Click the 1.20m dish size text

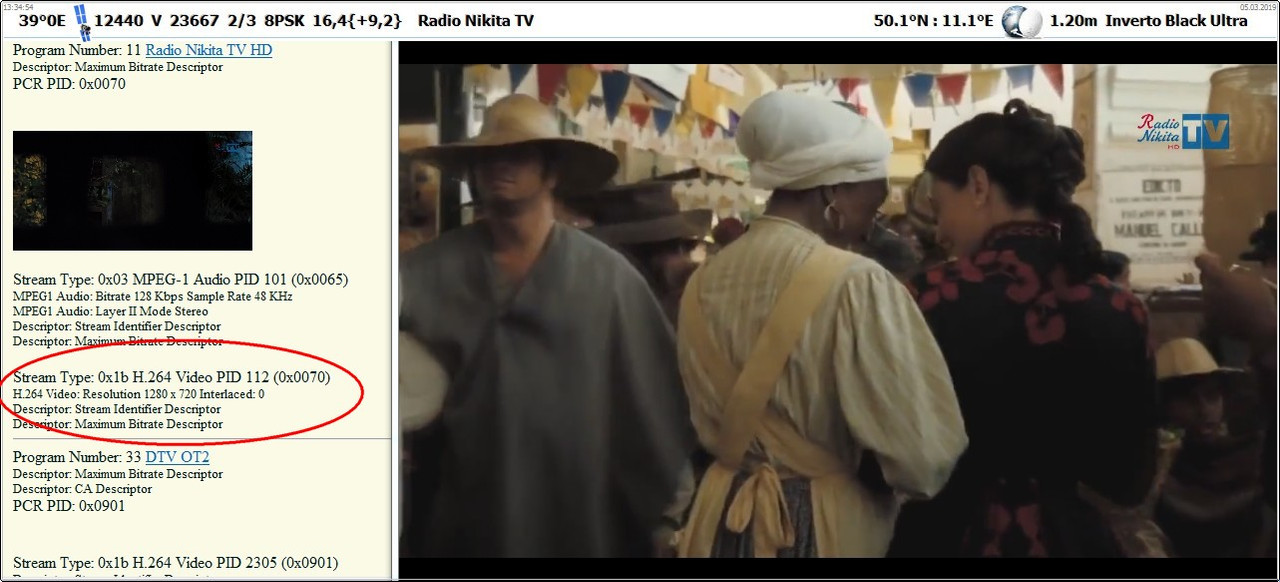[x=1073, y=21]
